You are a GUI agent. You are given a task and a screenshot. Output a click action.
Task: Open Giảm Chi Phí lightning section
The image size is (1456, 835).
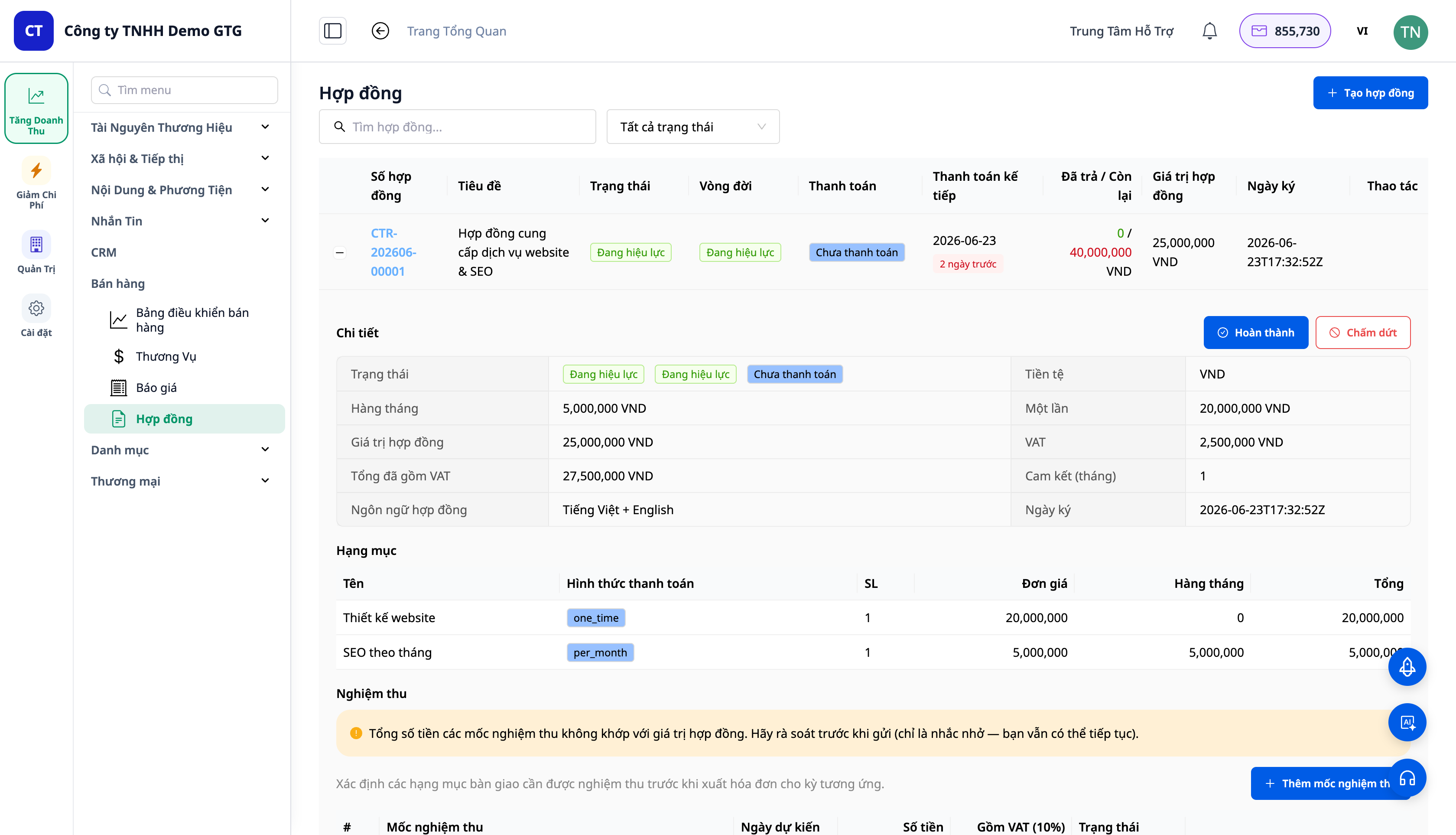pos(36,183)
